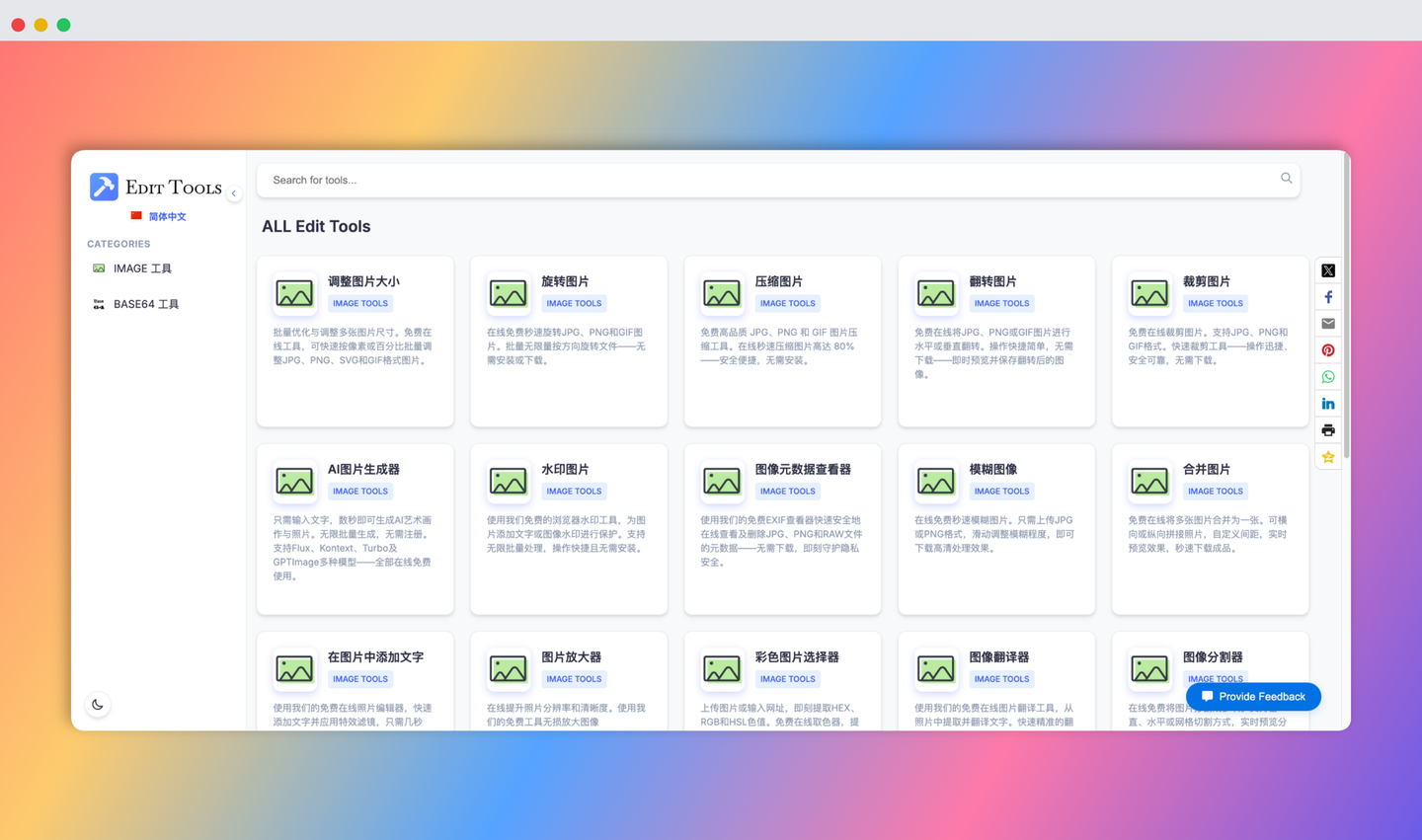Share on Facebook icon
The height and width of the screenshot is (840, 1422).
[x=1328, y=297]
